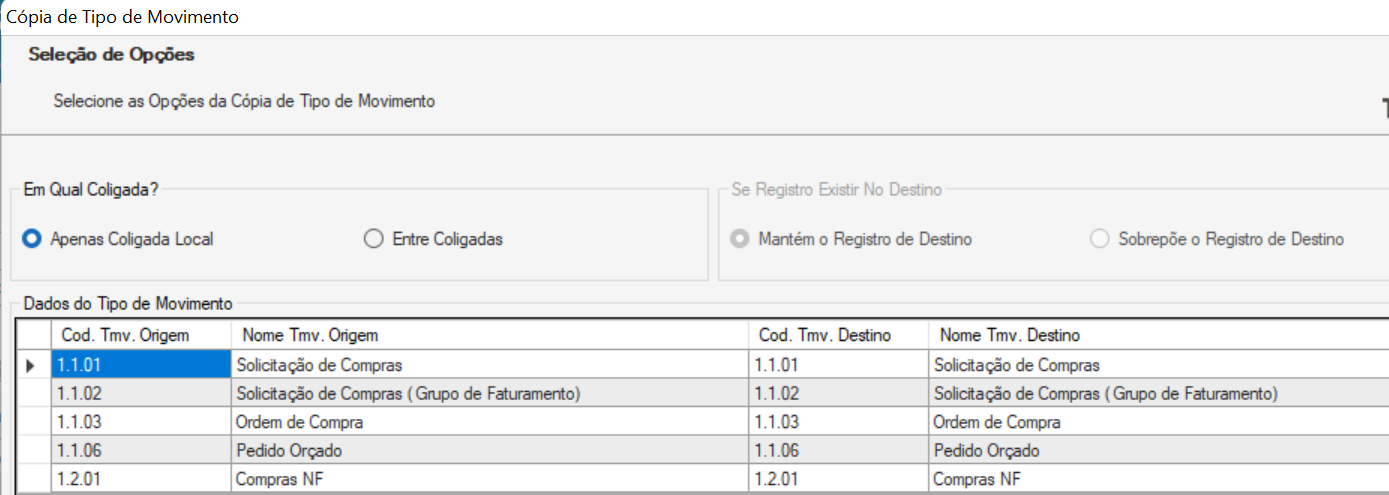Select origin name 'Compras NF' cell
The image size is (1389, 495).
click(490, 479)
